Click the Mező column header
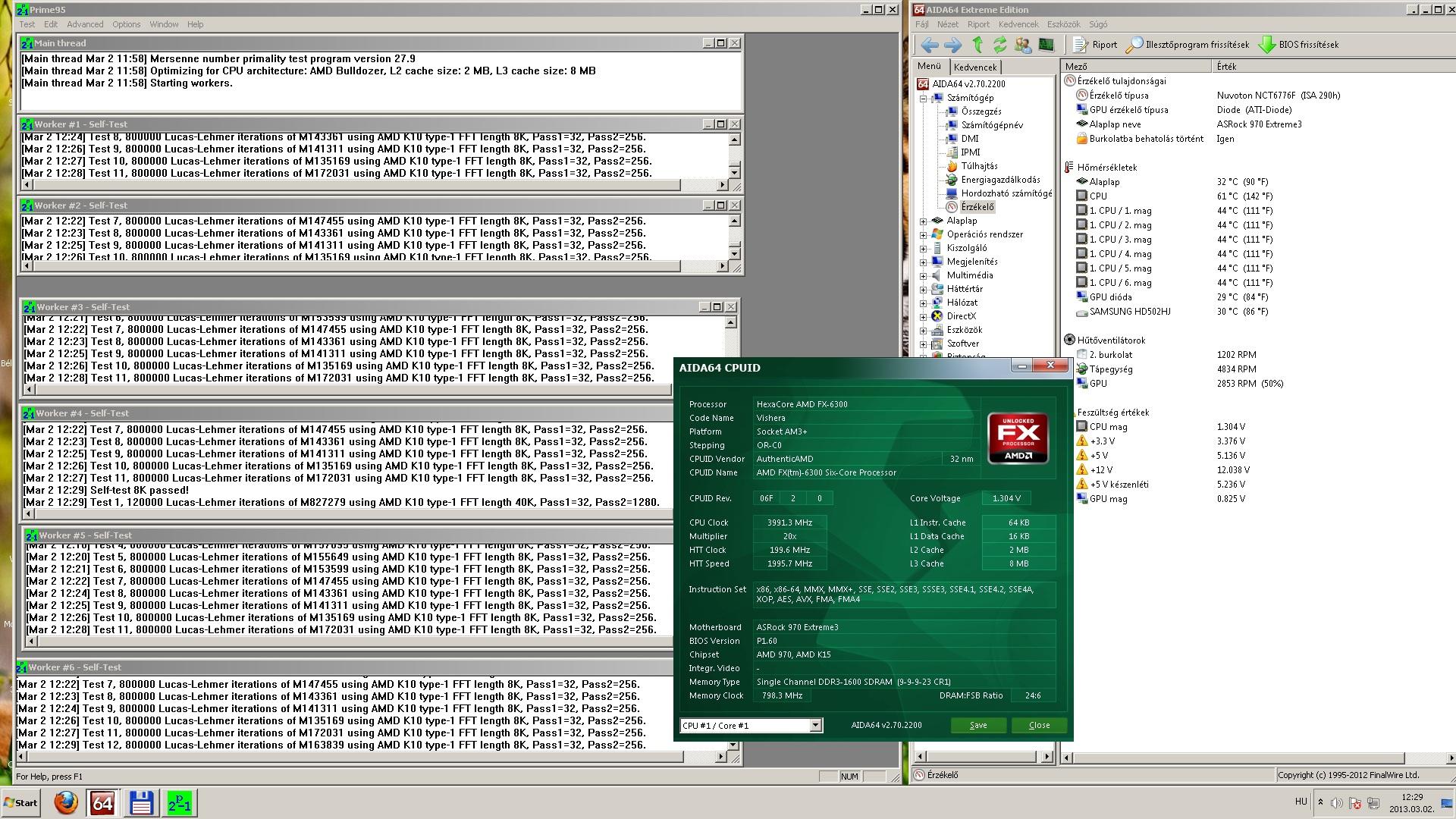 pyautogui.click(x=1136, y=67)
